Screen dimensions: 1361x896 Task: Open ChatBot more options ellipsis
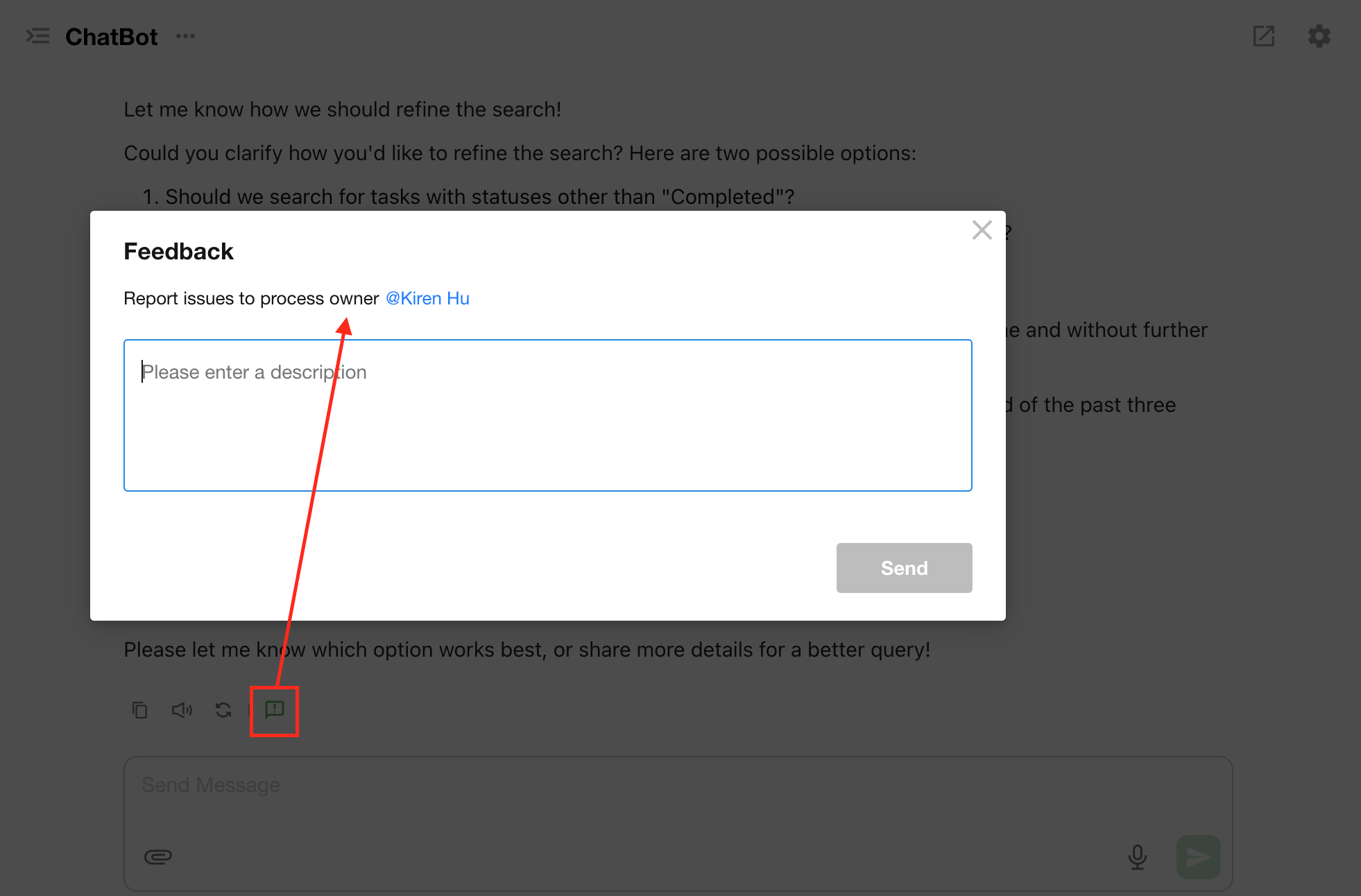(x=185, y=36)
